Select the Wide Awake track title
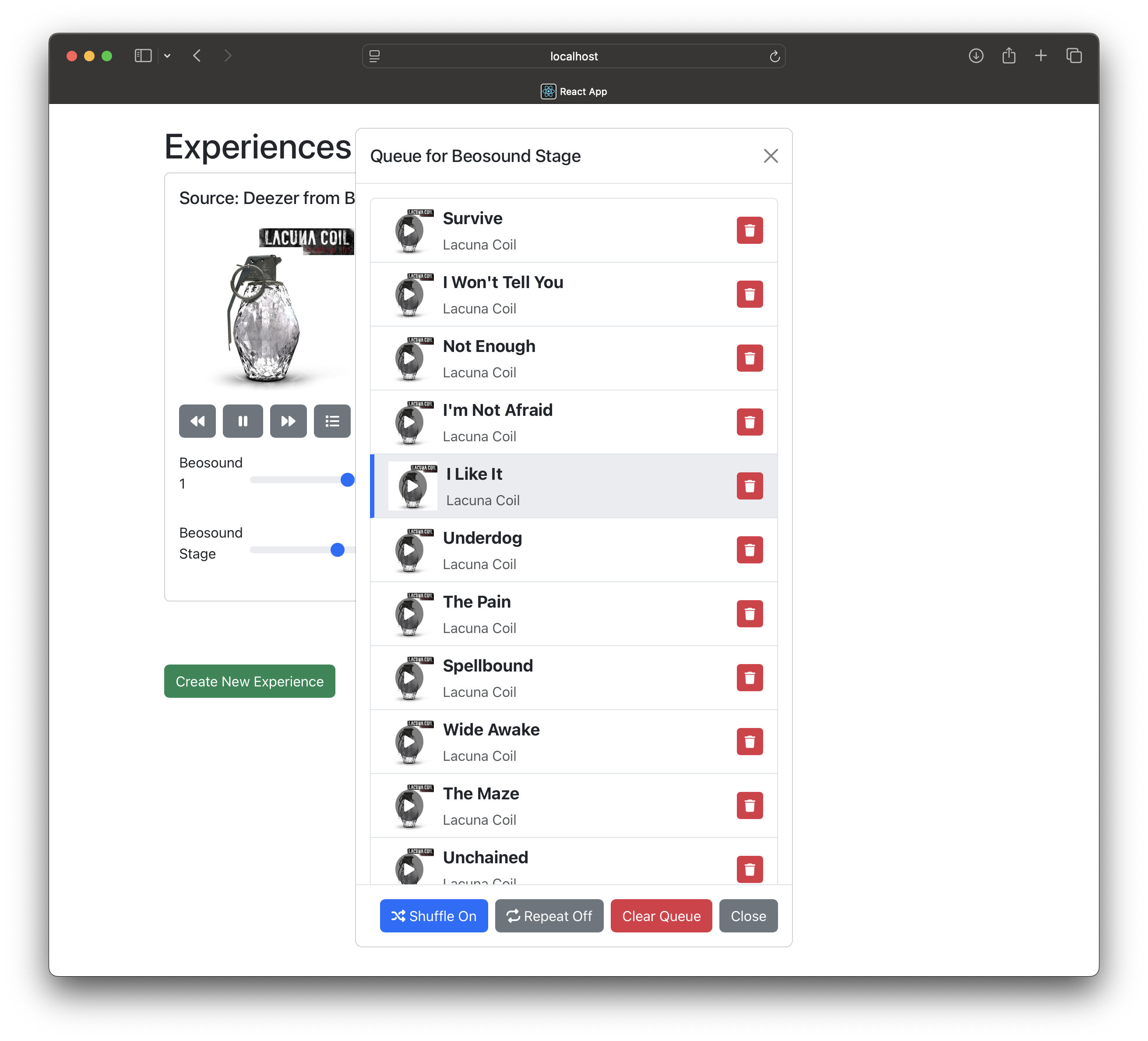 pos(491,729)
